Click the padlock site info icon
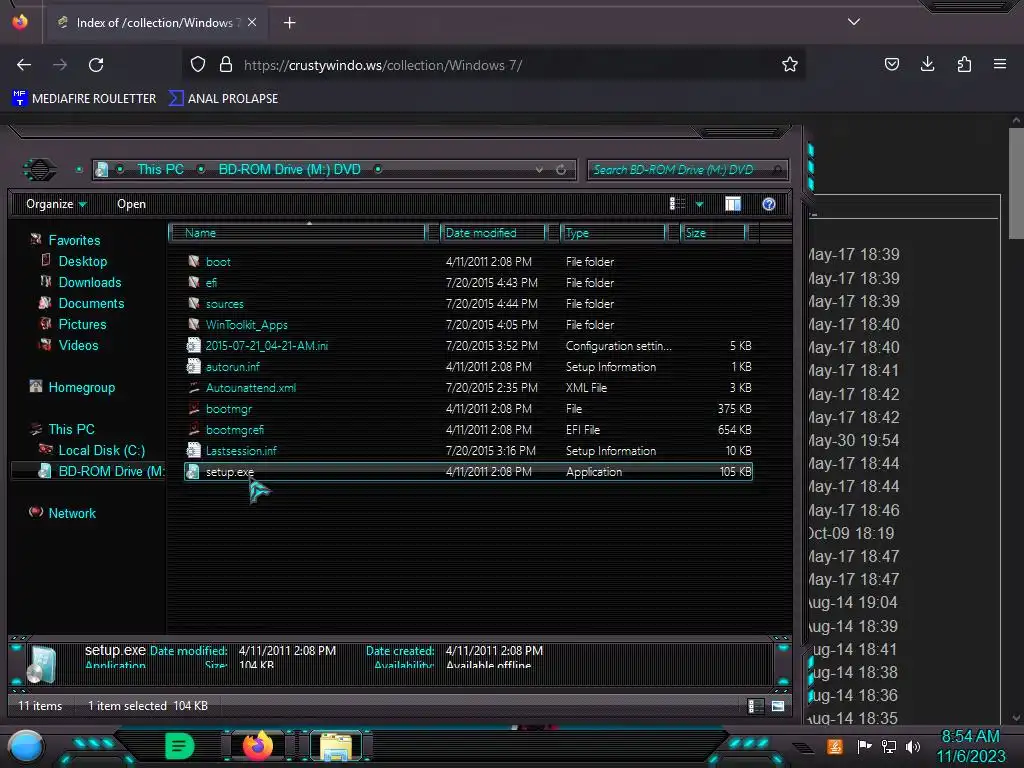The height and width of the screenshot is (768, 1024). coord(226,64)
